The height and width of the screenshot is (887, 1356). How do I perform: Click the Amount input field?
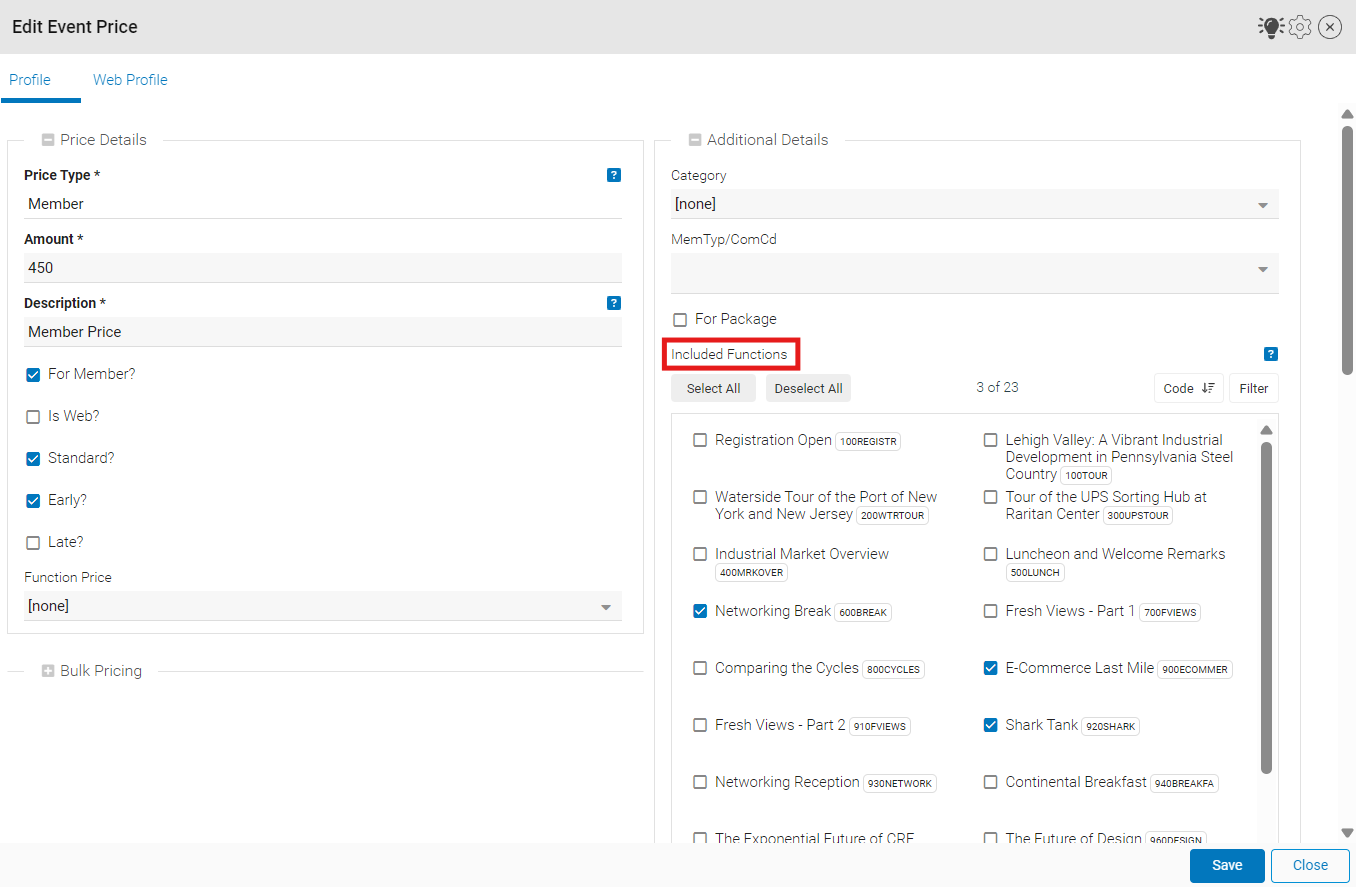click(x=323, y=268)
